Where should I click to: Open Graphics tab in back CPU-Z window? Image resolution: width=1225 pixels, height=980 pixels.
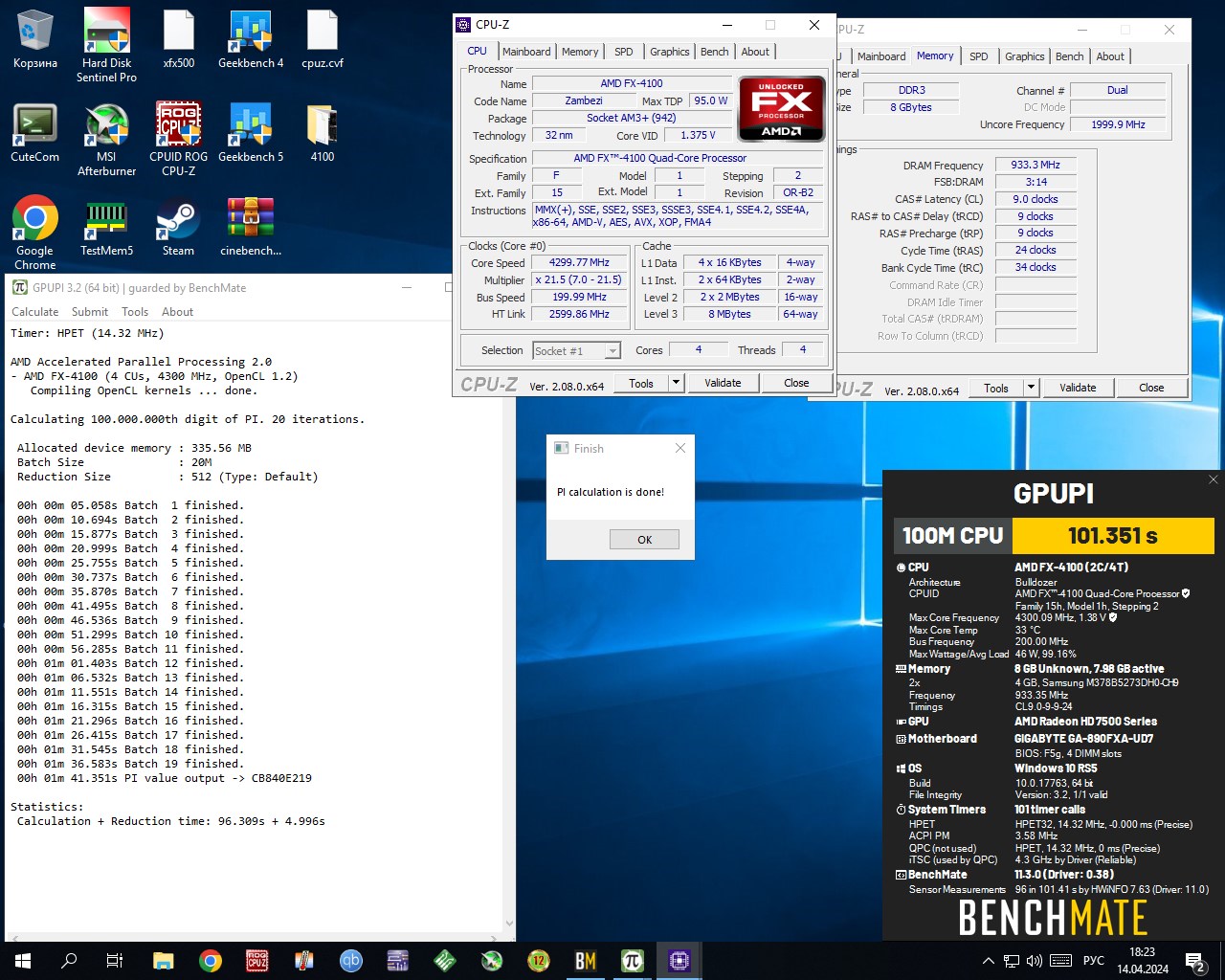coord(1025,56)
